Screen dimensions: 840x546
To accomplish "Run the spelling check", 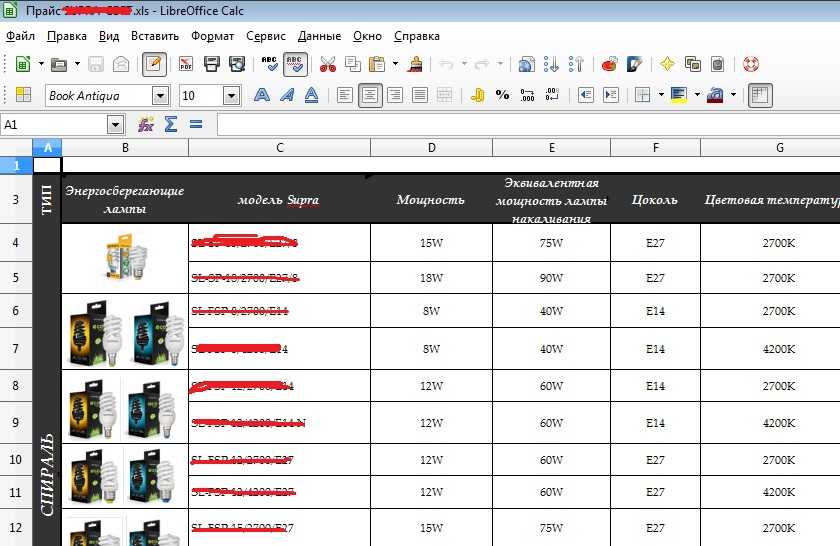I will click(x=269, y=65).
